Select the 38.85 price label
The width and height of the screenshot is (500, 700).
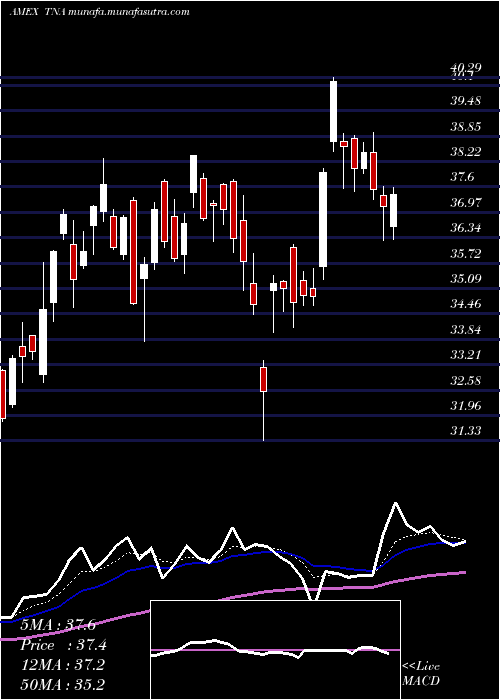(x=466, y=126)
